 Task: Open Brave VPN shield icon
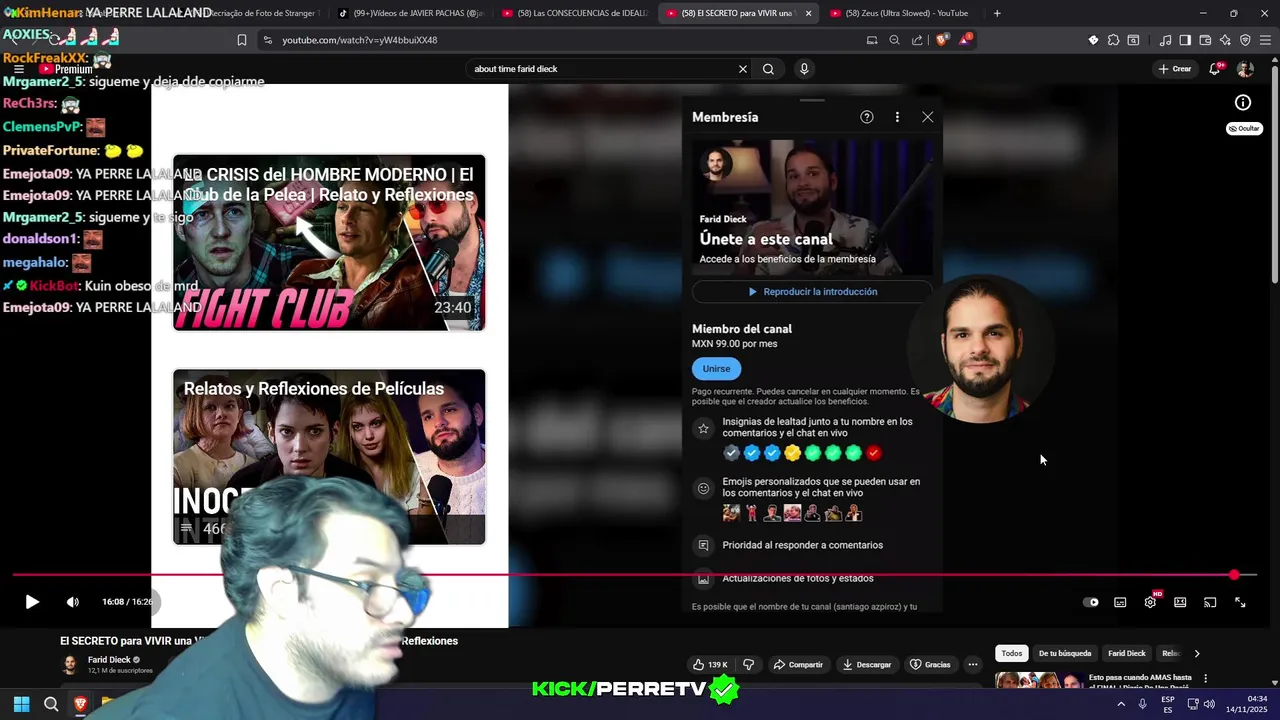(x=1245, y=40)
